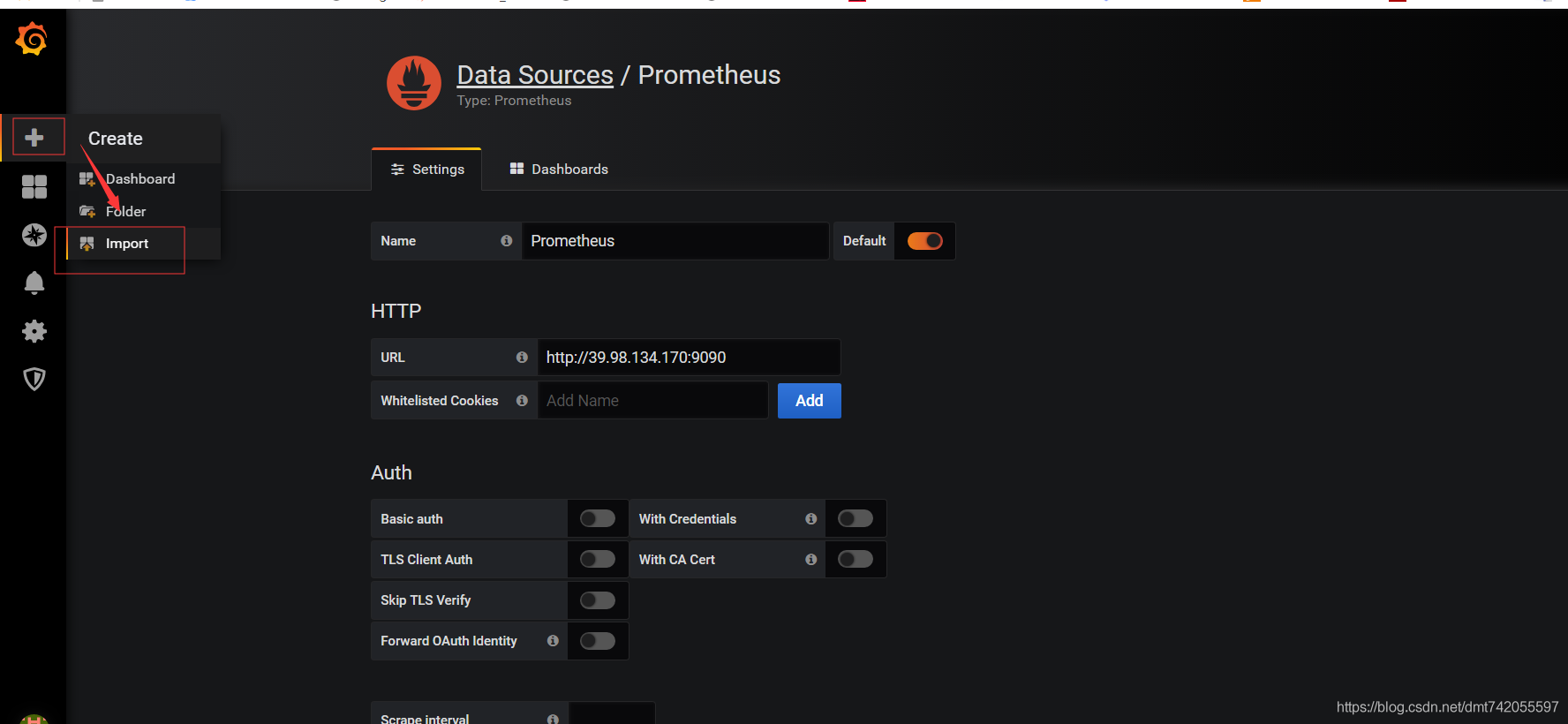
Task: Show info icon for With CA Cert
Action: (x=810, y=560)
